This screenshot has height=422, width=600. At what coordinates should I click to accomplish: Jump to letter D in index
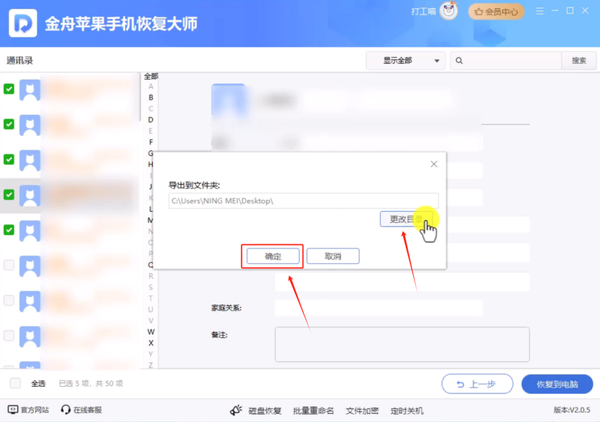click(x=151, y=120)
